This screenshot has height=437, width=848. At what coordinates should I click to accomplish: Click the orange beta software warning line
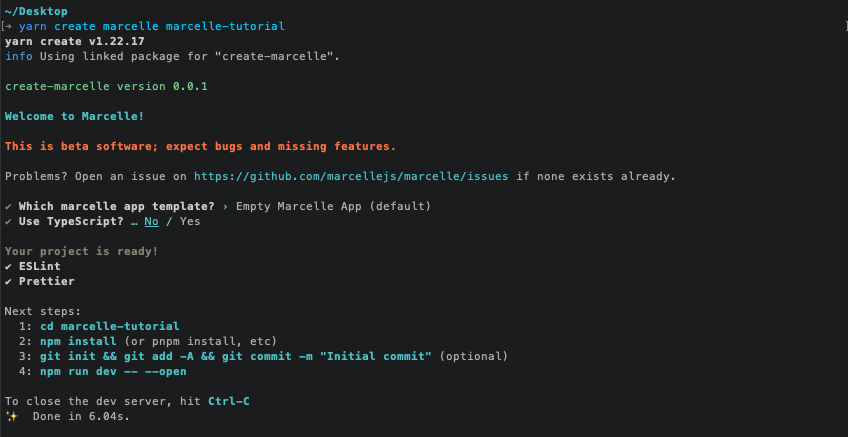click(x=201, y=147)
